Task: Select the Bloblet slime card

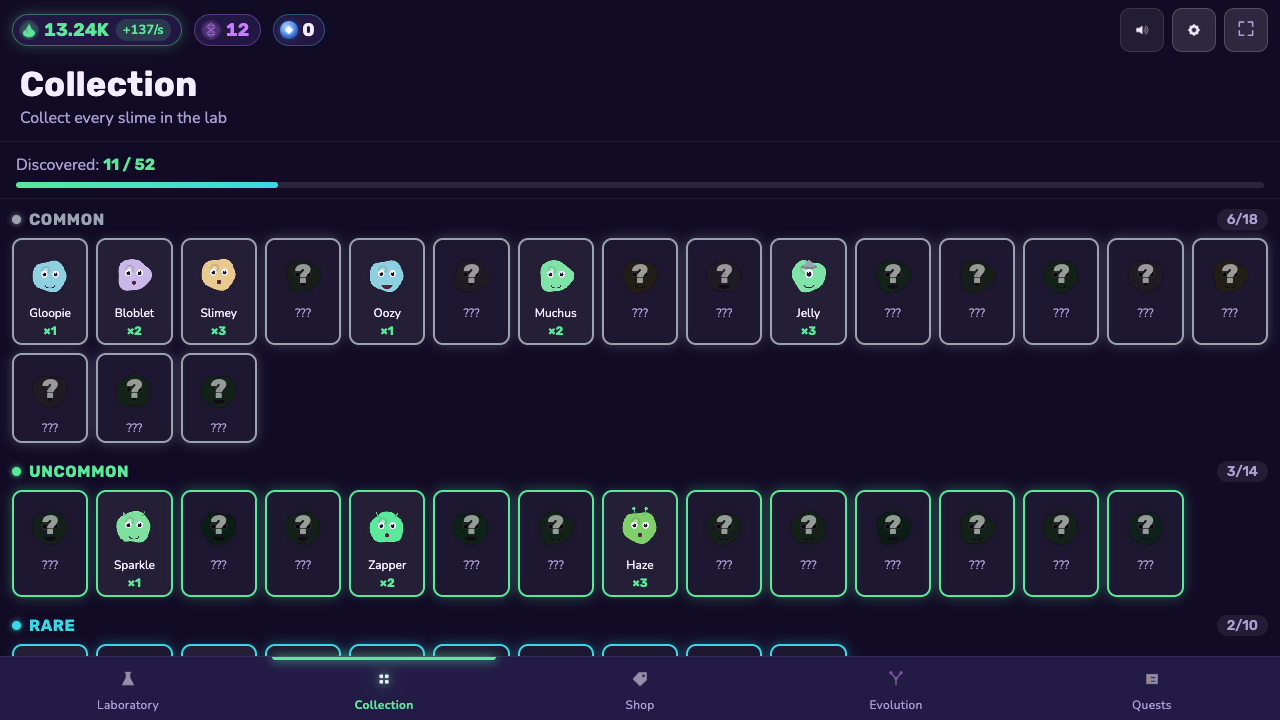Action: pos(134,291)
